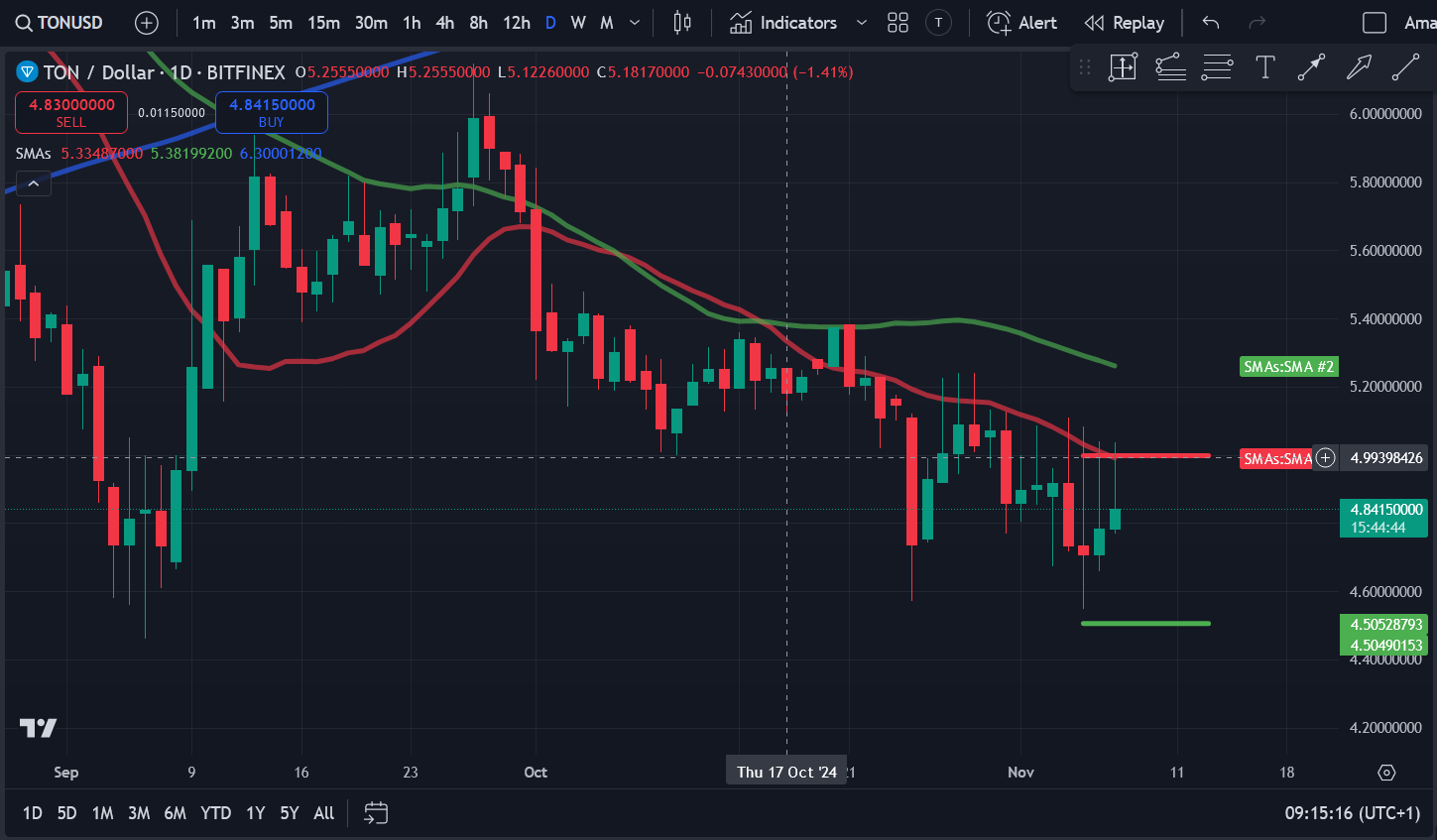This screenshot has width=1437, height=840.
Task: Open the candlestick chart type selector
Action: pyautogui.click(x=682, y=23)
